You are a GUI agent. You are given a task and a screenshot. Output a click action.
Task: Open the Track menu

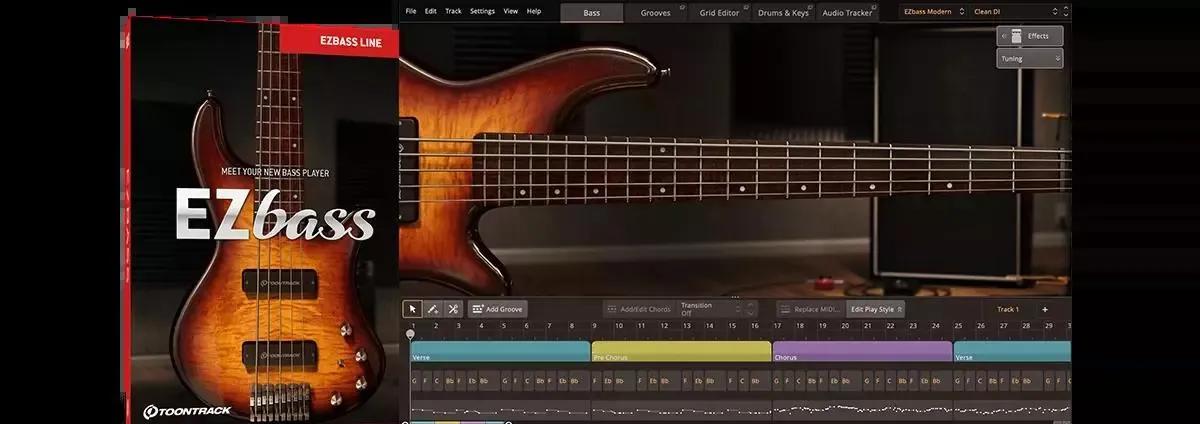tap(453, 11)
